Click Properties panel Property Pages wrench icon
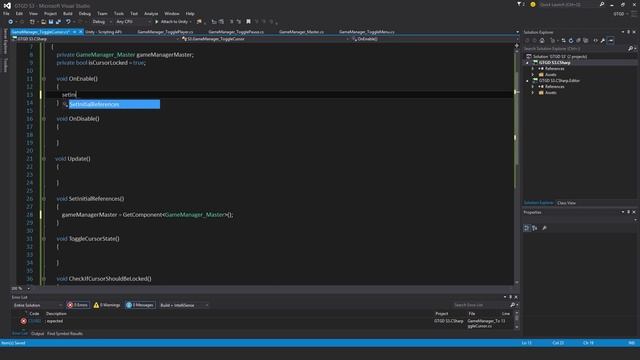The height and width of the screenshot is (360, 640). [x=544, y=228]
